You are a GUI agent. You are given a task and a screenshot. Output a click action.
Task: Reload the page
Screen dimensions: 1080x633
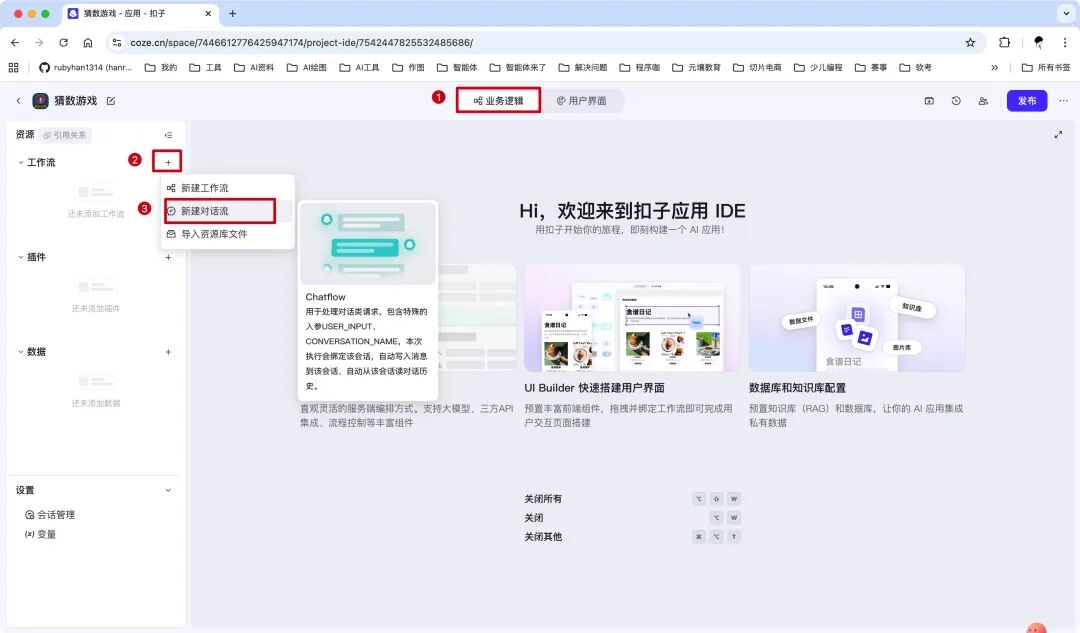[63, 43]
